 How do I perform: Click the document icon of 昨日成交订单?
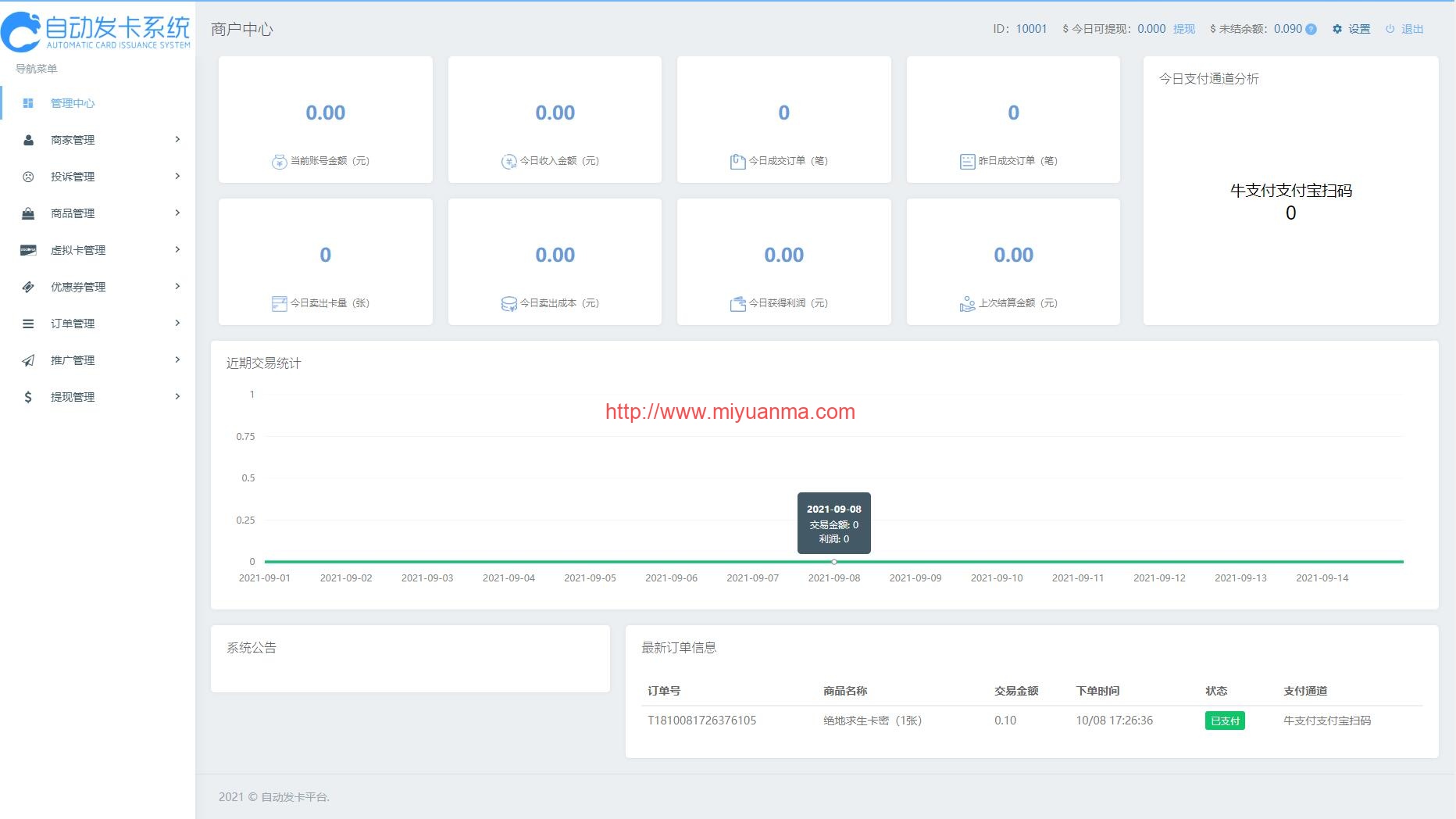[x=967, y=162]
